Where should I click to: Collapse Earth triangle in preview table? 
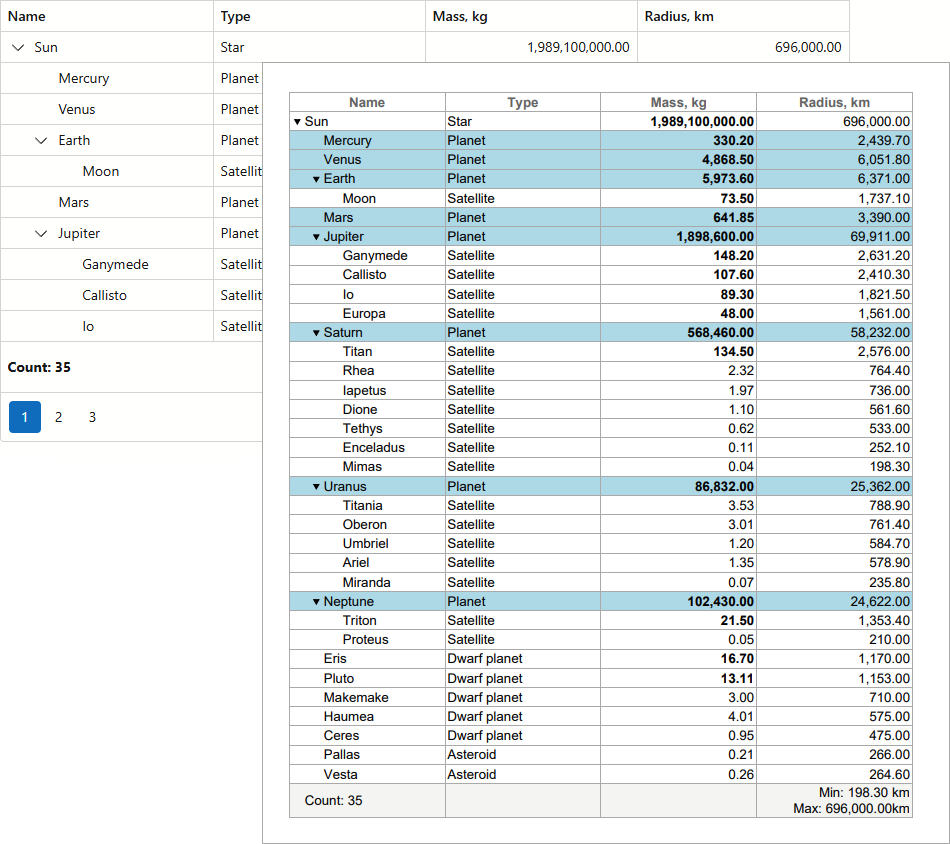316,180
